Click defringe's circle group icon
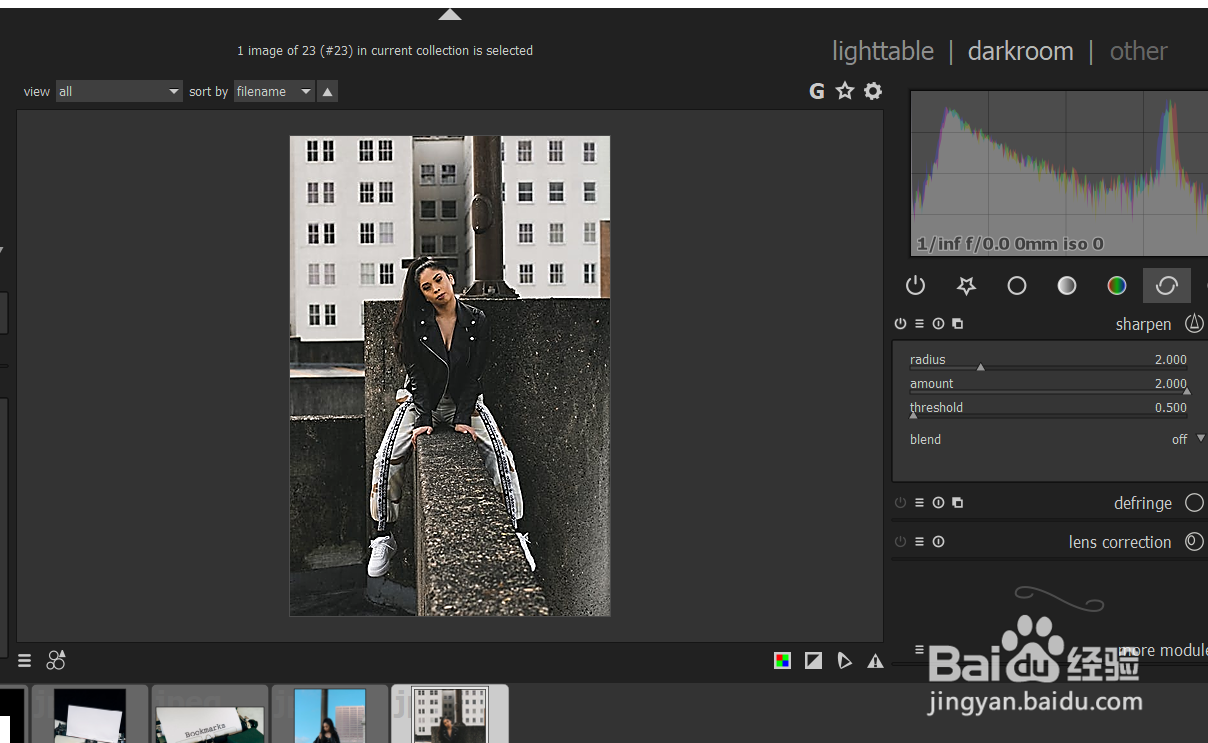Screen dimensions: 1208x743 click(x=1194, y=503)
